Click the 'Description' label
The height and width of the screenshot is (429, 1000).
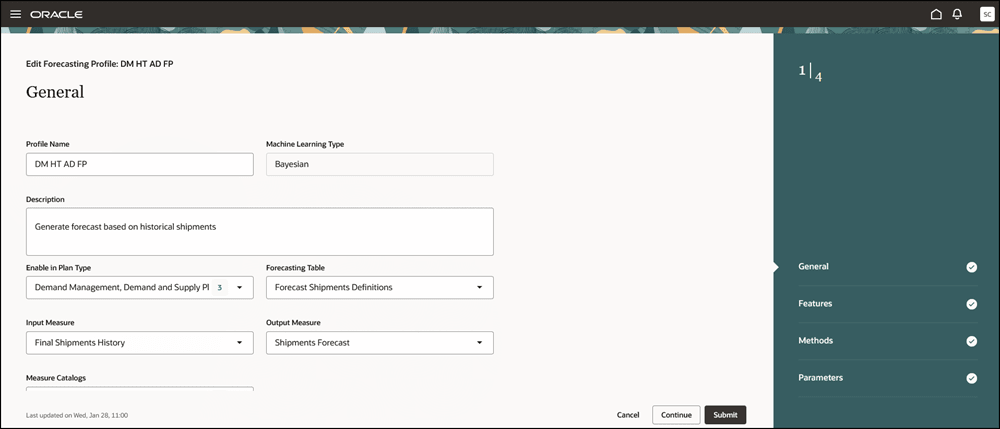(45, 200)
